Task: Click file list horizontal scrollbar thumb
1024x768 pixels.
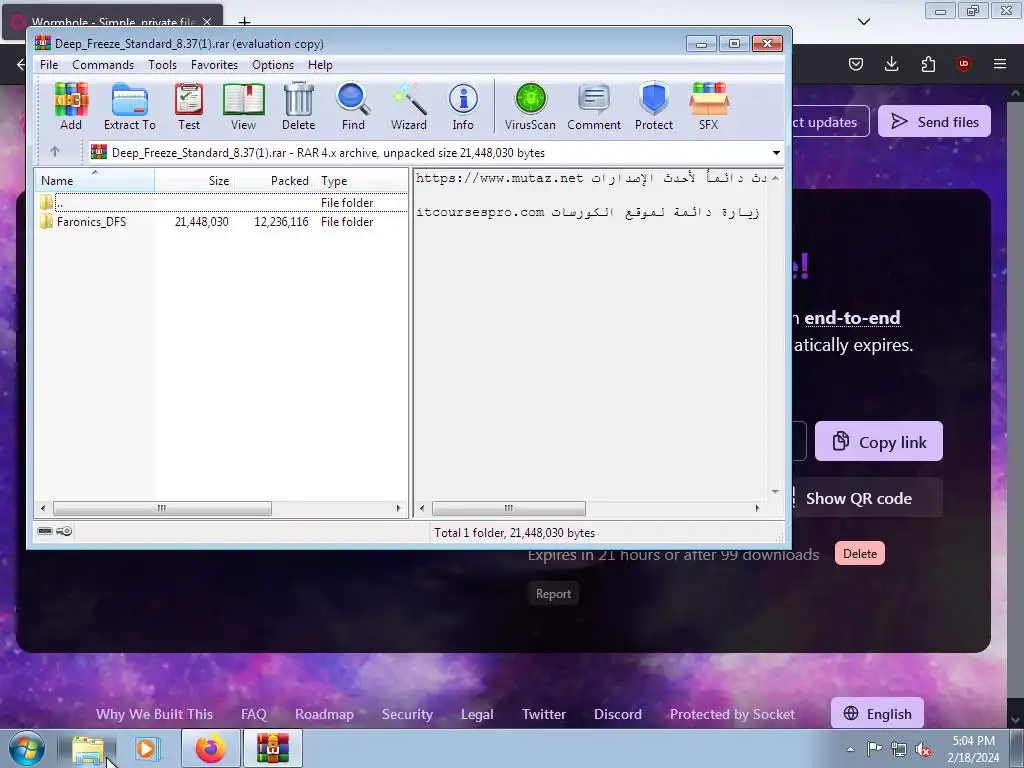Action: click(162, 507)
